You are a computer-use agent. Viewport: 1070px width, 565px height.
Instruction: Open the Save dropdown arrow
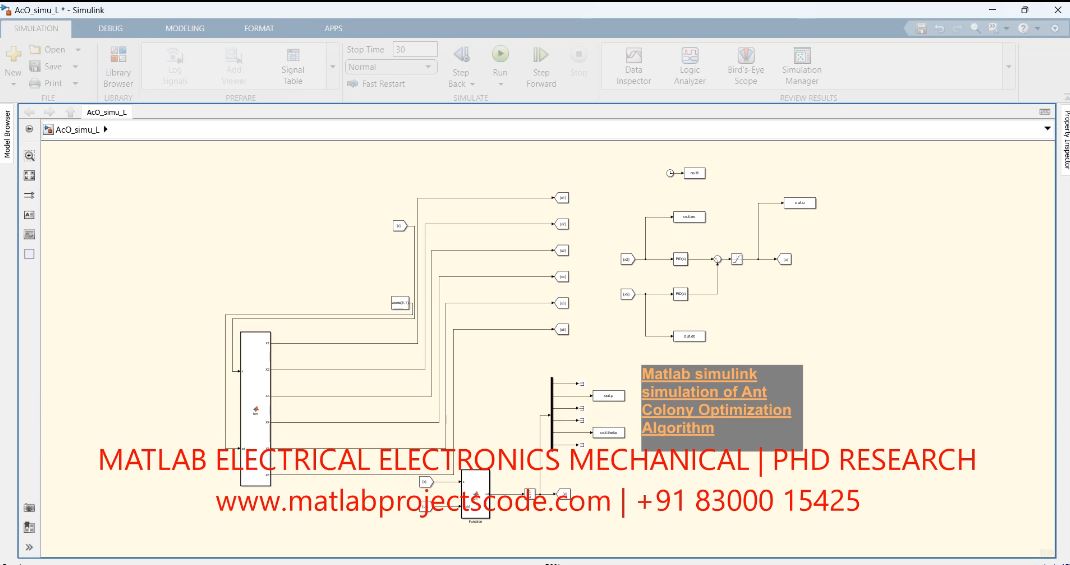click(x=77, y=67)
